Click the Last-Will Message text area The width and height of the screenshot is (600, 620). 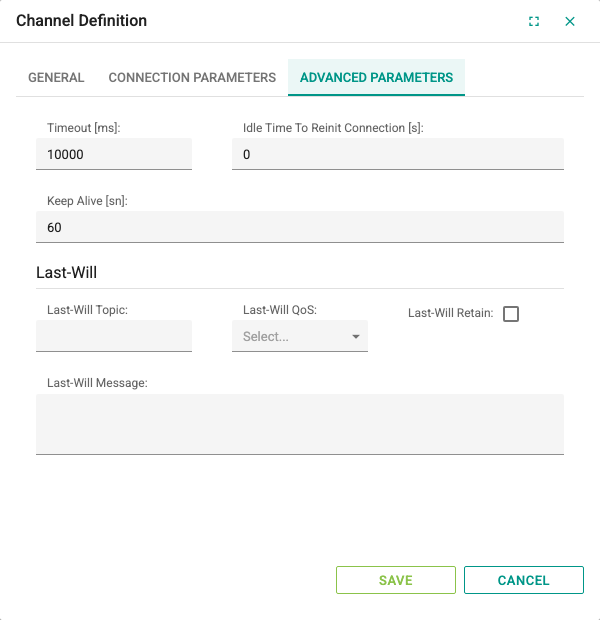(x=300, y=424)
